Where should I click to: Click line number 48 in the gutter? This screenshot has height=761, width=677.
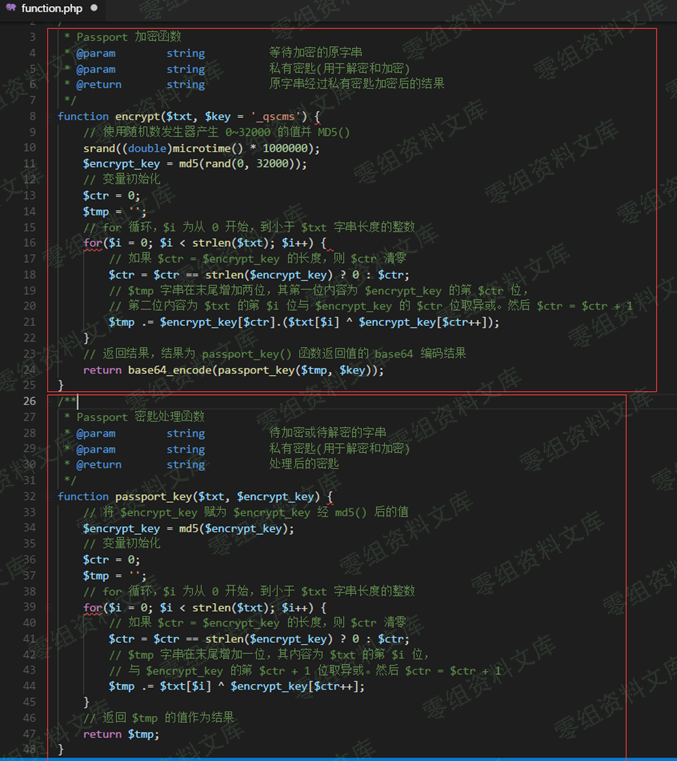29,749
